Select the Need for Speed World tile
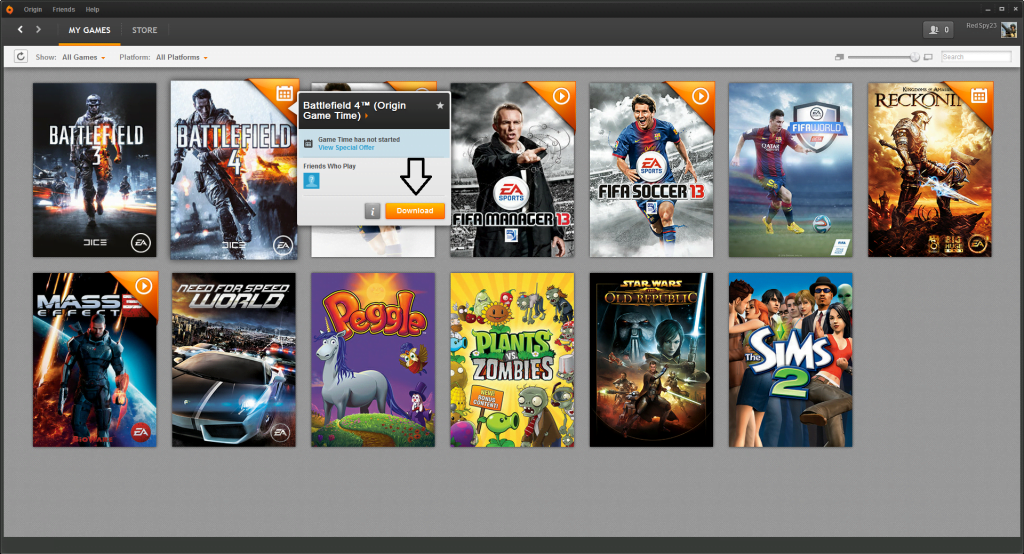Viewport: 1024px width, 554px height. [234, 360]
